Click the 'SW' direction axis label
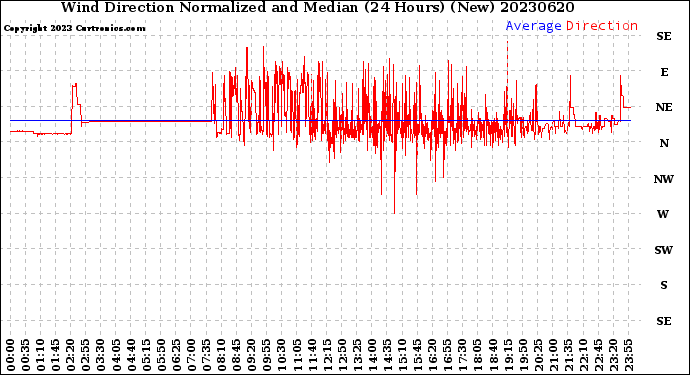 664,250
